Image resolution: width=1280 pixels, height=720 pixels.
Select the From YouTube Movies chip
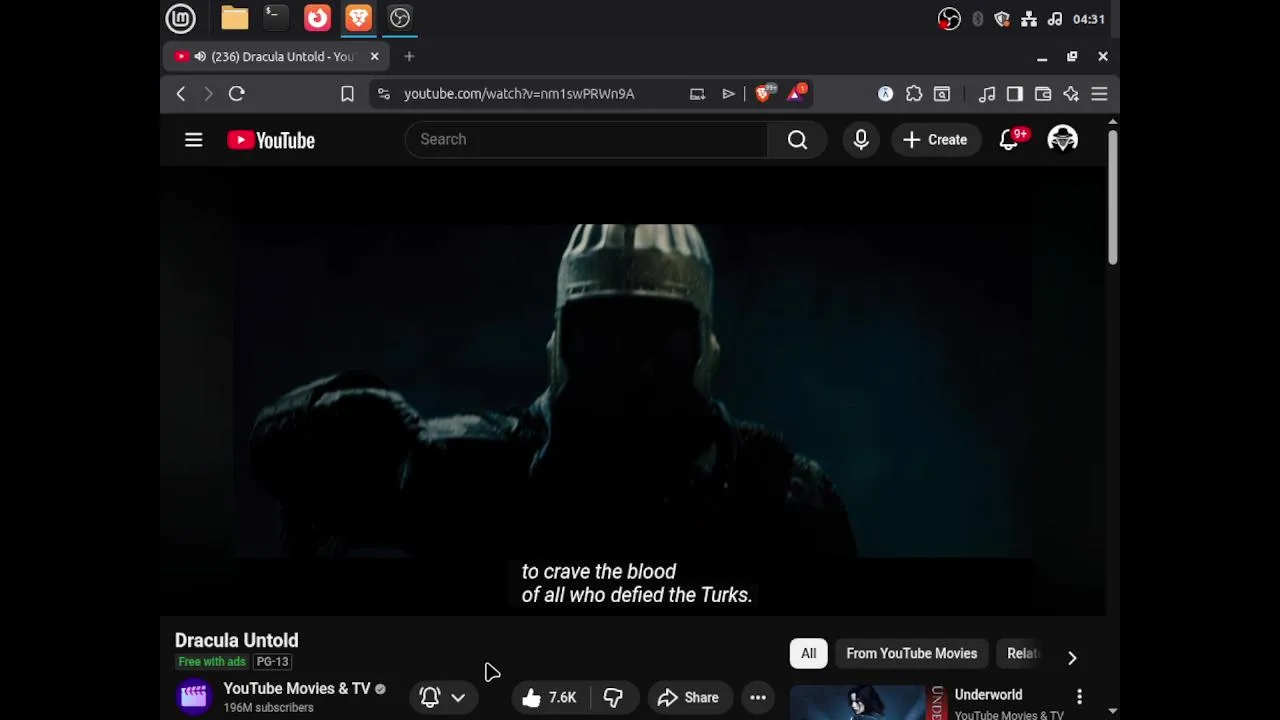coord(912,654)
